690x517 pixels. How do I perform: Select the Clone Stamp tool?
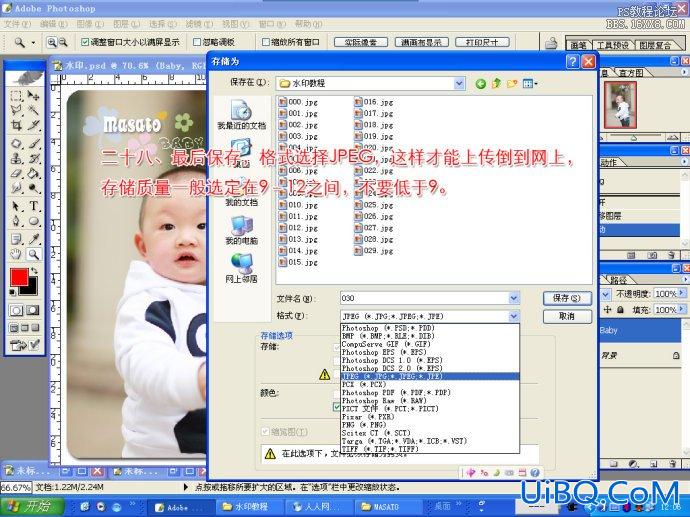[x=17, y=158]
